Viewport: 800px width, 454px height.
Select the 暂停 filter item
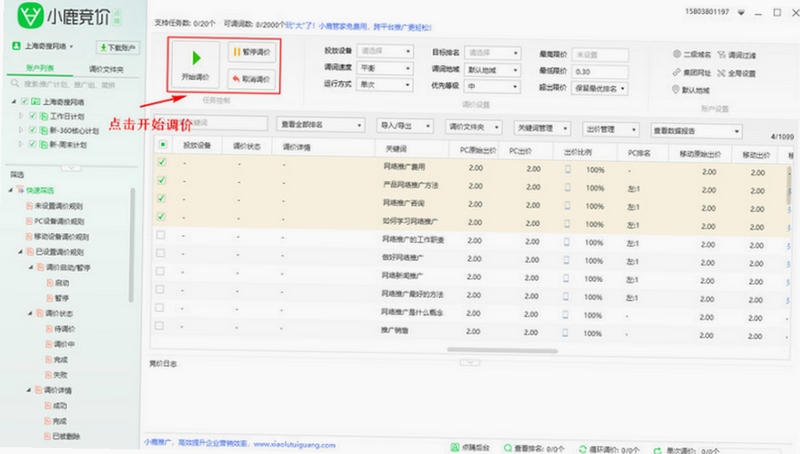click(58, 298)
